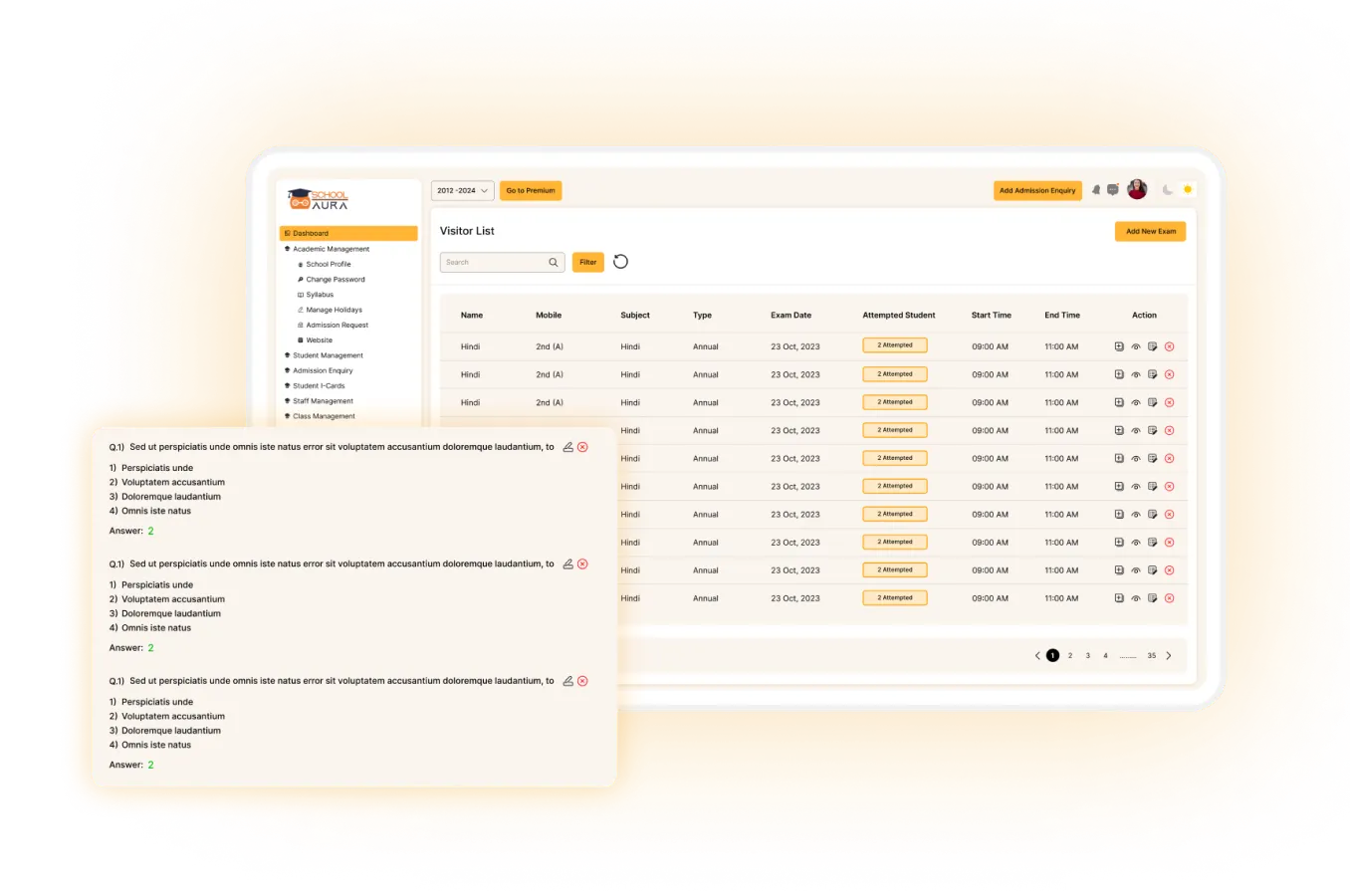The height and width of the screenshot is (896, 1350).
Task: Delete the second question with red X icon
Action: [582, 563]
